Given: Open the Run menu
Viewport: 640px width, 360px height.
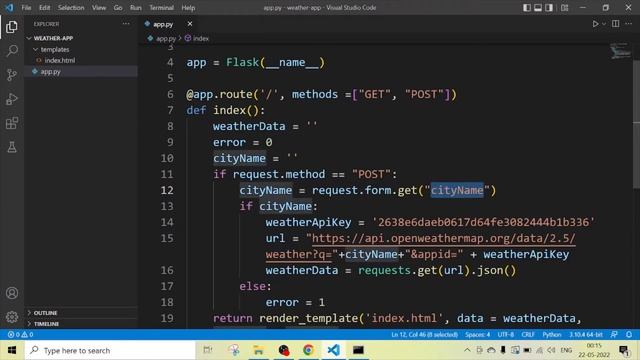Looking at the screenshot, I should 136,8.
